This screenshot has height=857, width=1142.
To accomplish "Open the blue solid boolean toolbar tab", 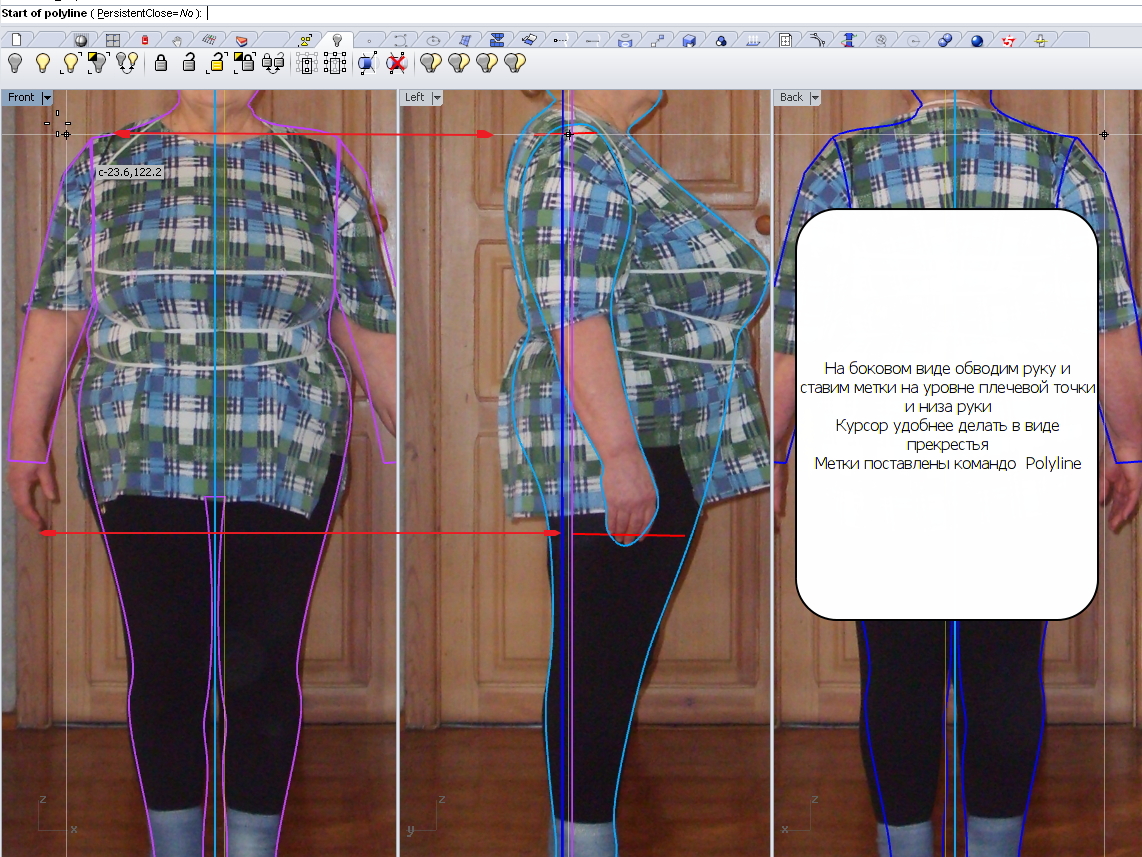I will tap(497, 40).
